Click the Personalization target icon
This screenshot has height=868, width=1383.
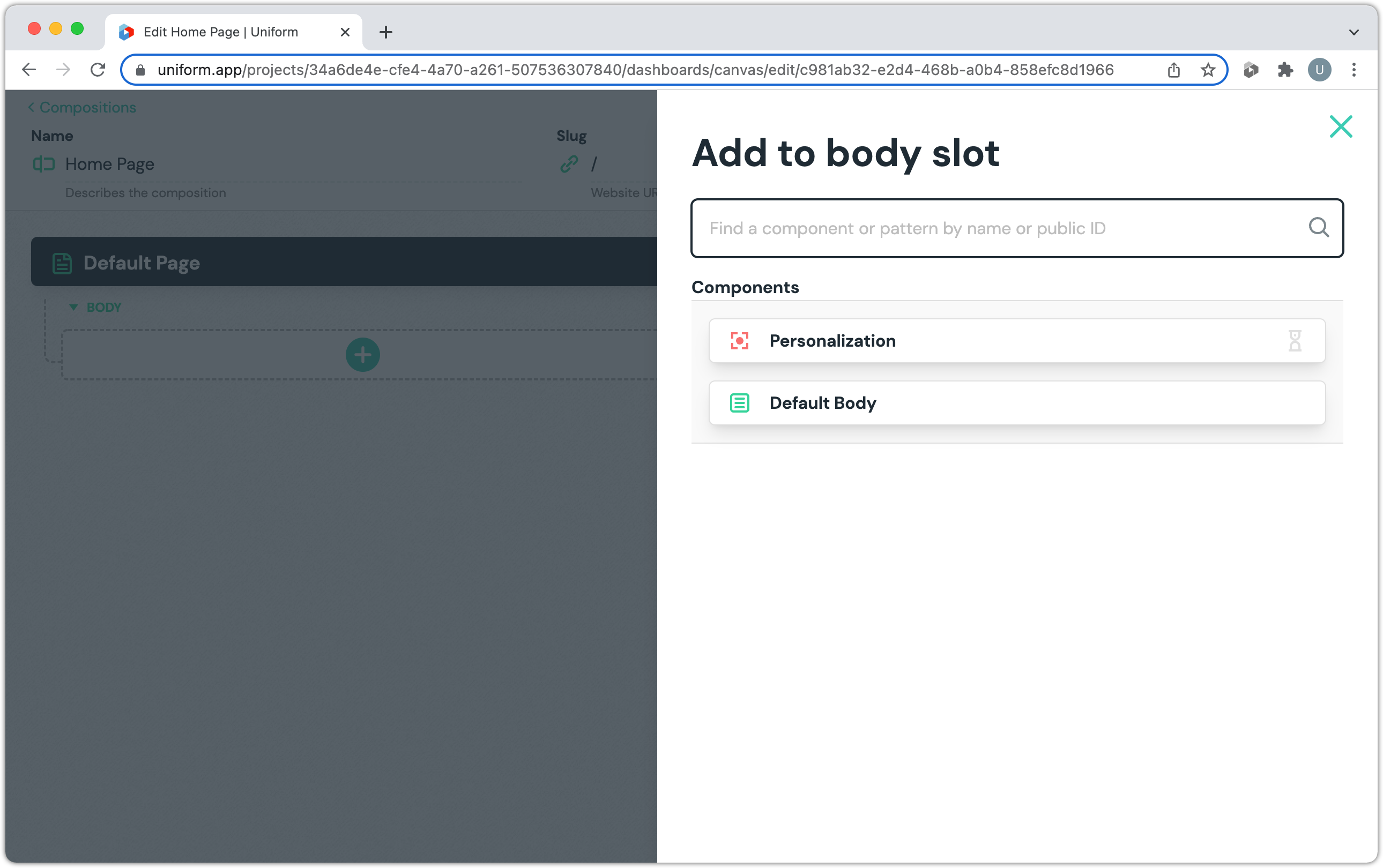pyautogui.click(x=739, y=341)
